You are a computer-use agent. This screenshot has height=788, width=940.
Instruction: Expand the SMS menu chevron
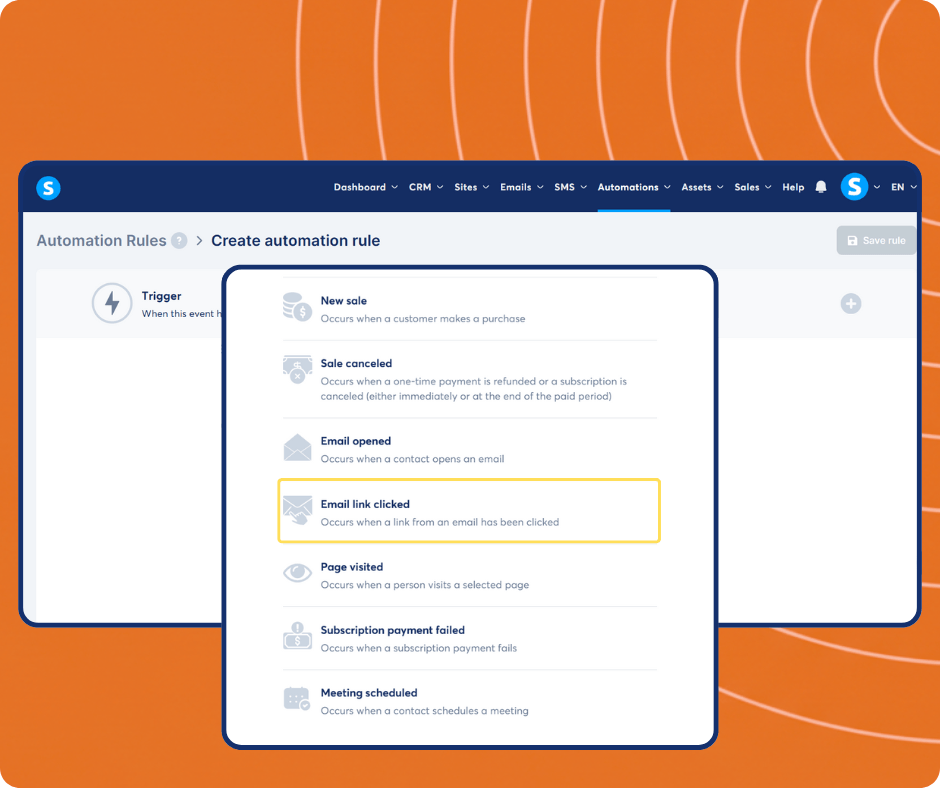(x=583, y=187)
